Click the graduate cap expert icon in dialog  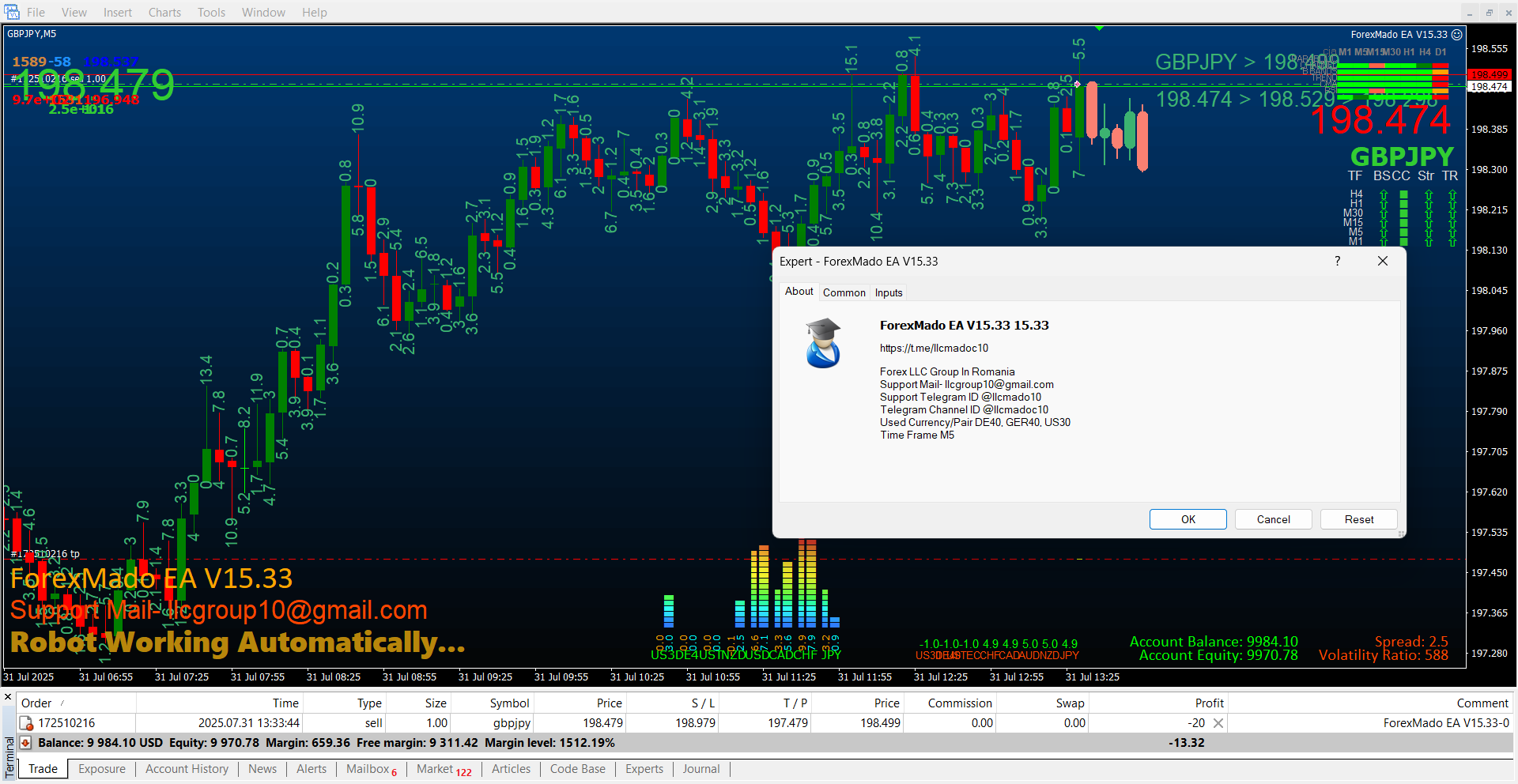pyautogui.click(x=823, y=344)
